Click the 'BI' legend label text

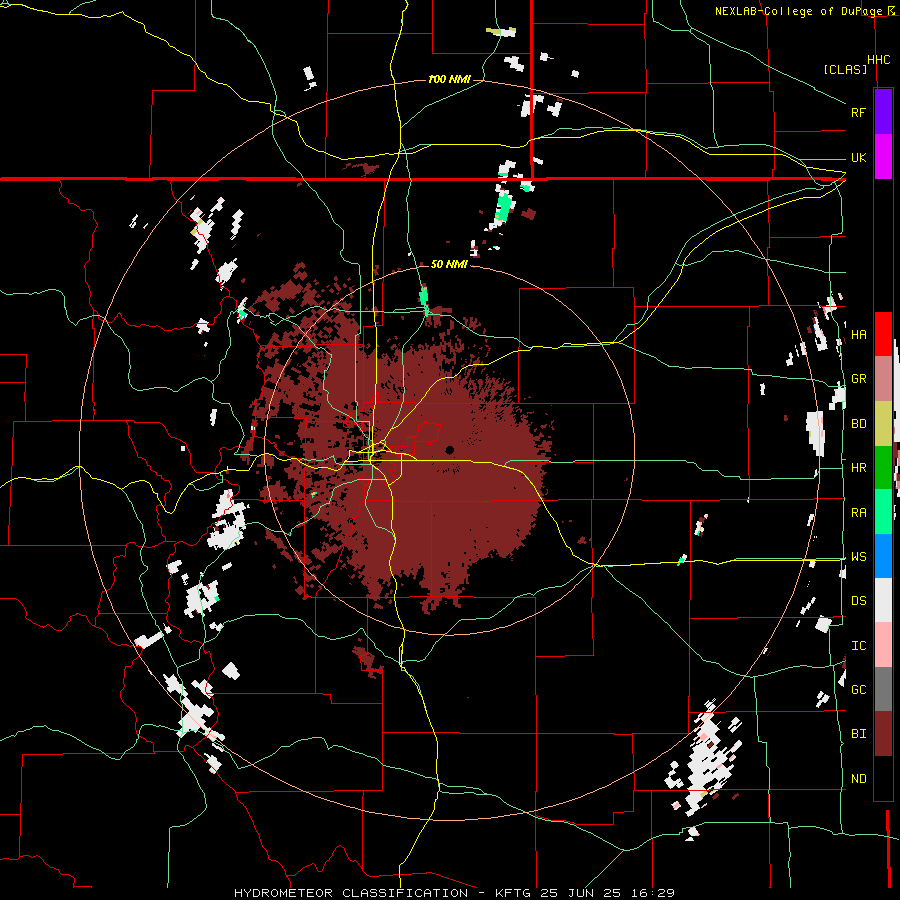click(858, 734)
